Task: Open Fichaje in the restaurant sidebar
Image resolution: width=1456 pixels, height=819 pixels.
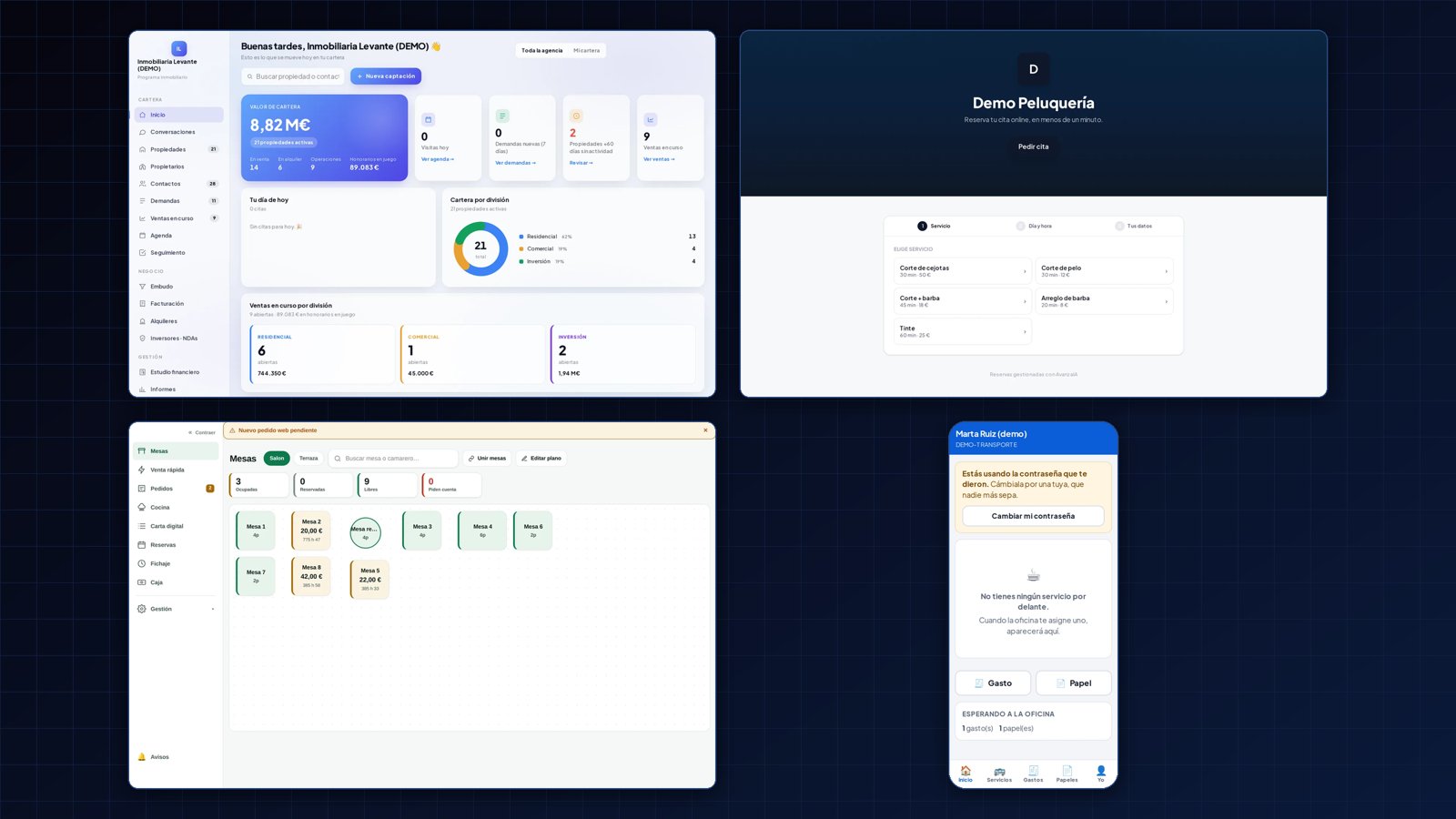Action: coord(176,564)
